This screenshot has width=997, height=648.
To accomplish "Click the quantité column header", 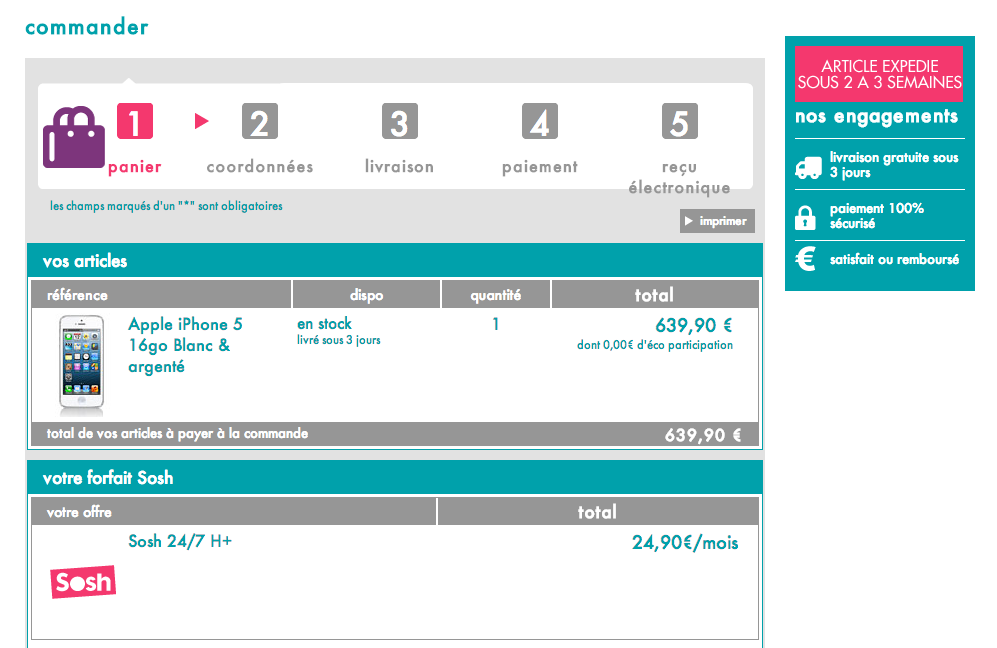I will click(496, 295).
